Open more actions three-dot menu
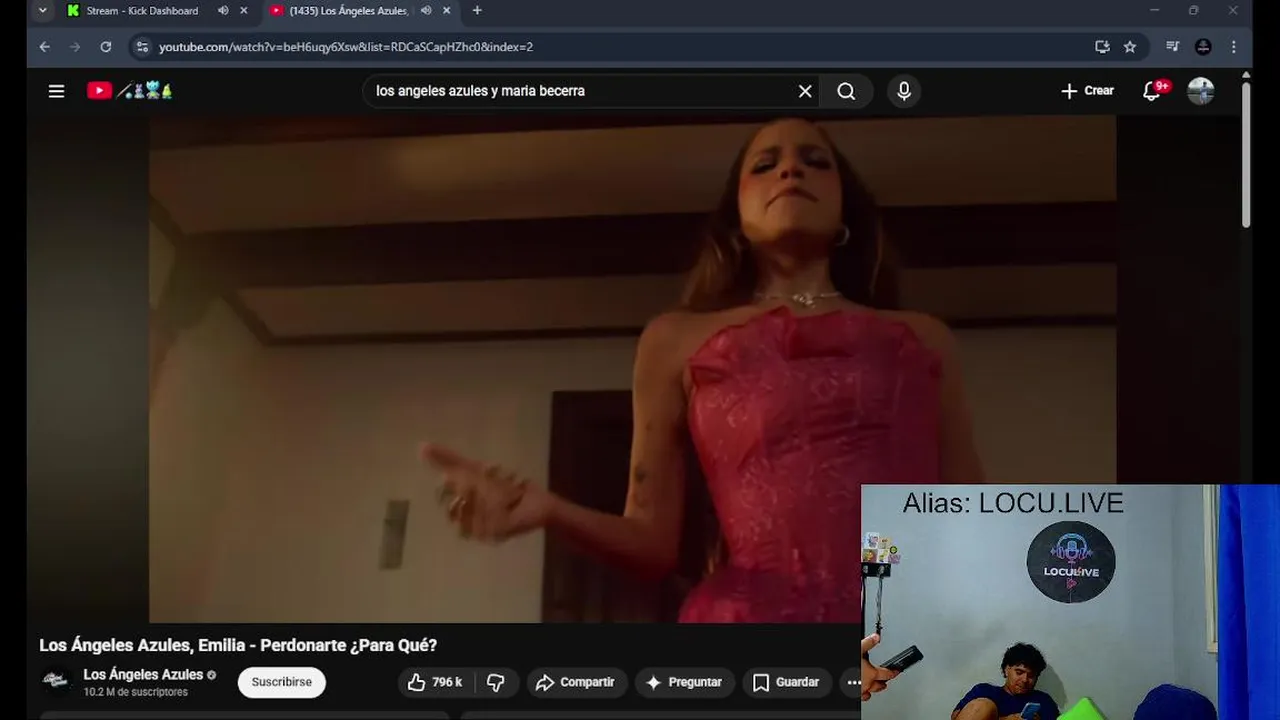Image resolution: width=1280 pixels, height=720 pixels. point(853,682)
